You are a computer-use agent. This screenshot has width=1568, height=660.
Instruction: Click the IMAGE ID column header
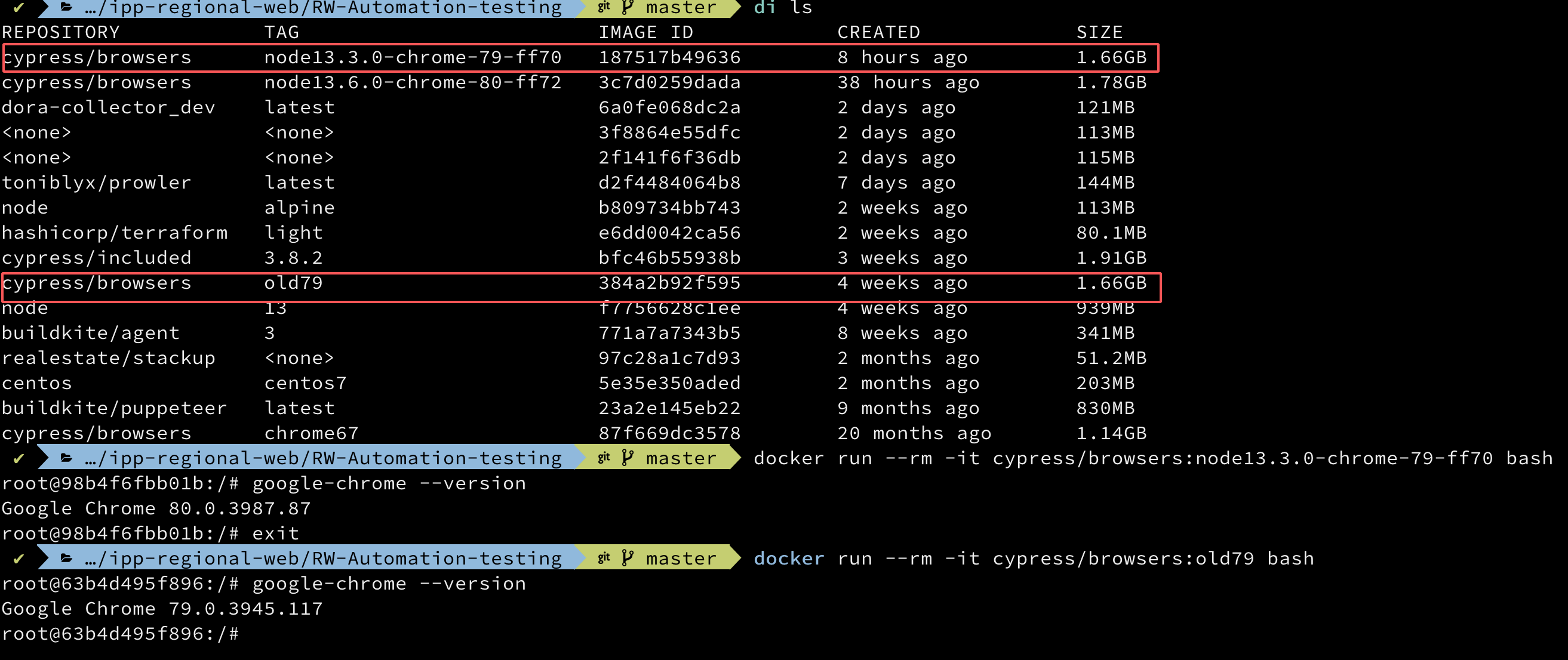[x=646, y=32]
